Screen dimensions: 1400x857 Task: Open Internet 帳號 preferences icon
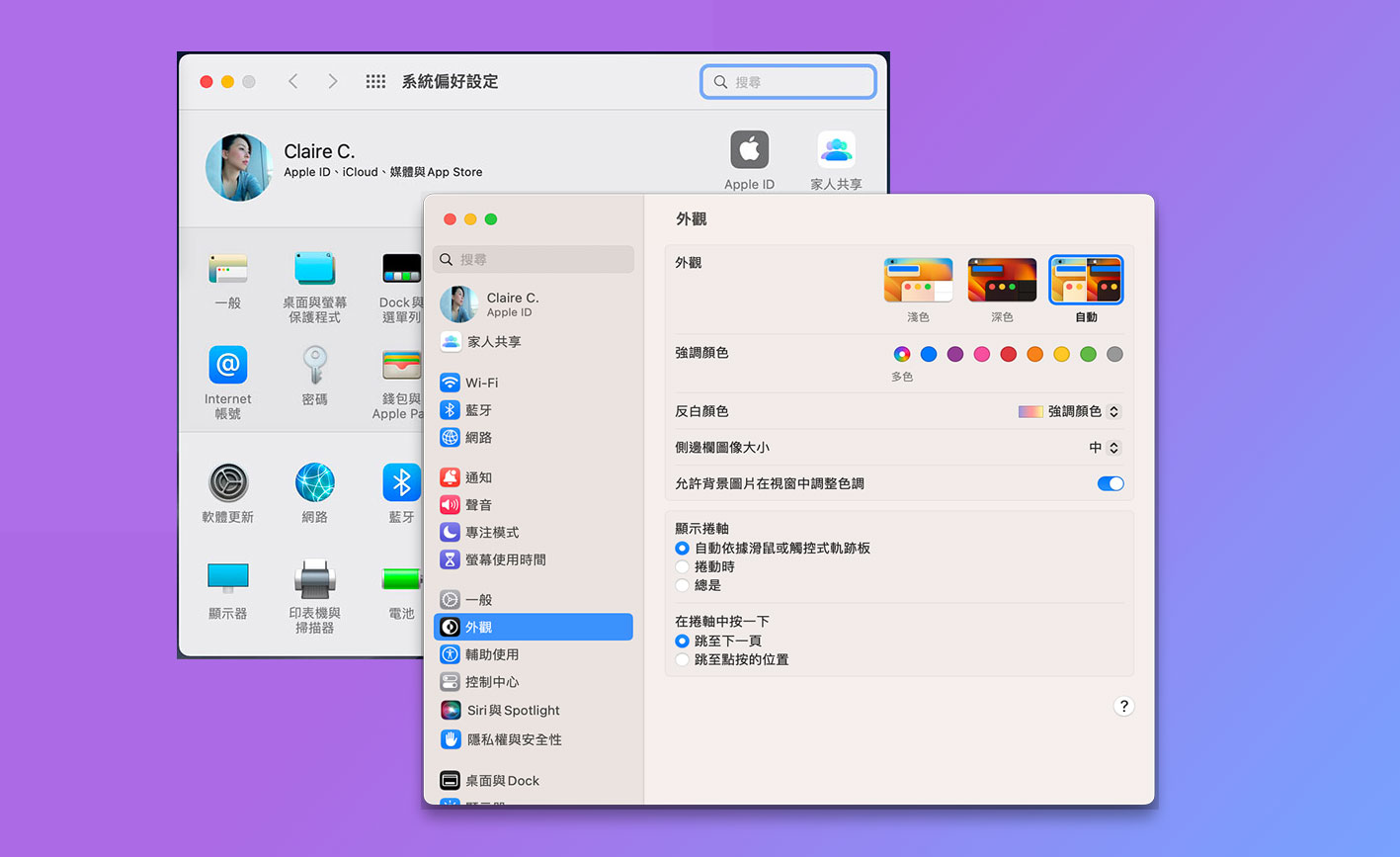click(227, 366)
